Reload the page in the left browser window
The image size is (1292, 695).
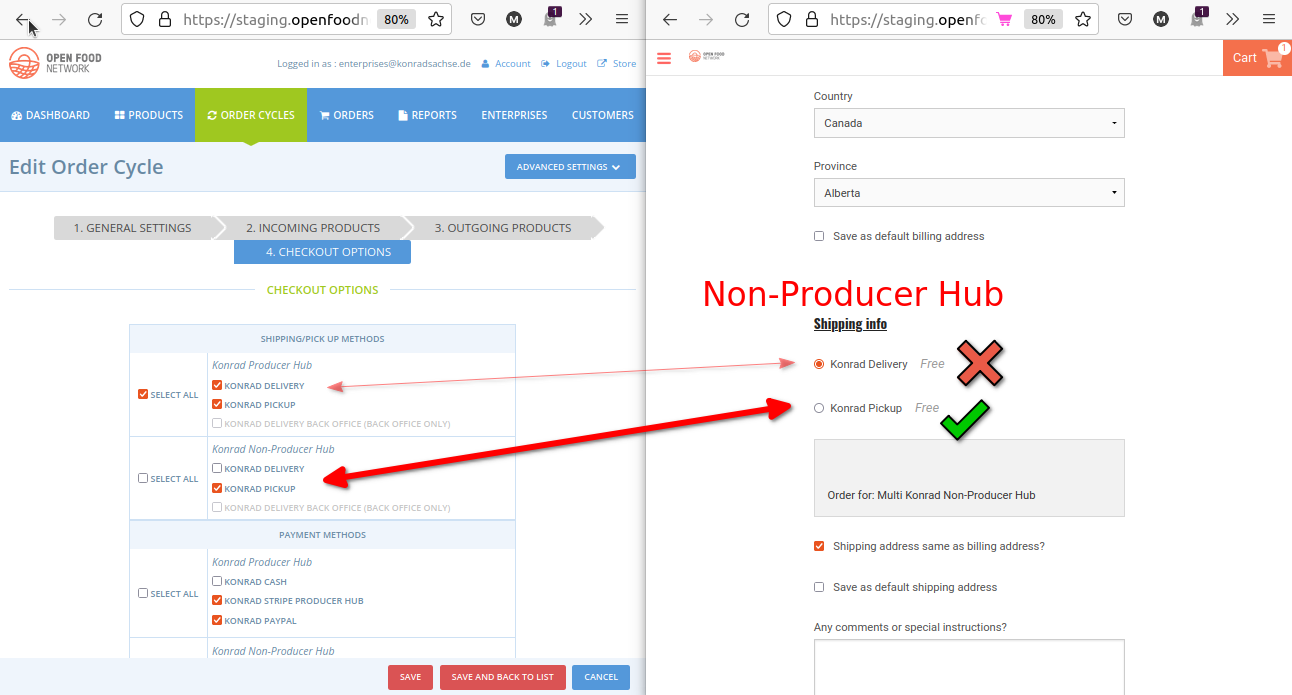pyautogui.click(x=95, y=19)
